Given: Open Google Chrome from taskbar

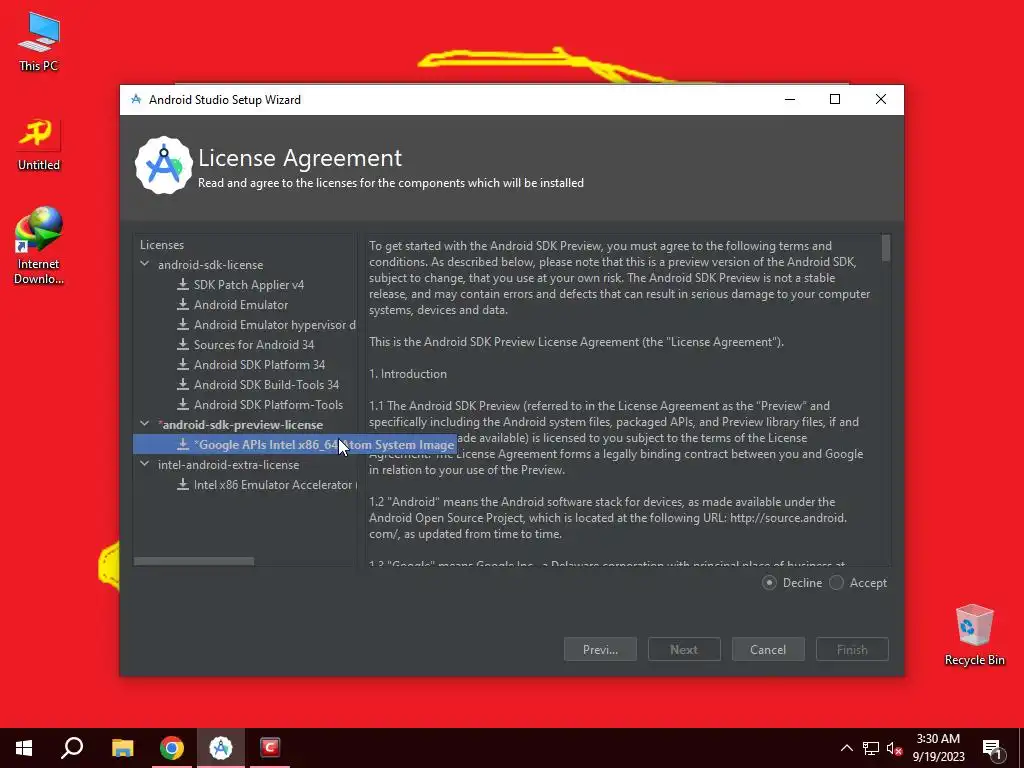Looking at the screenshot, I should 172,748.
